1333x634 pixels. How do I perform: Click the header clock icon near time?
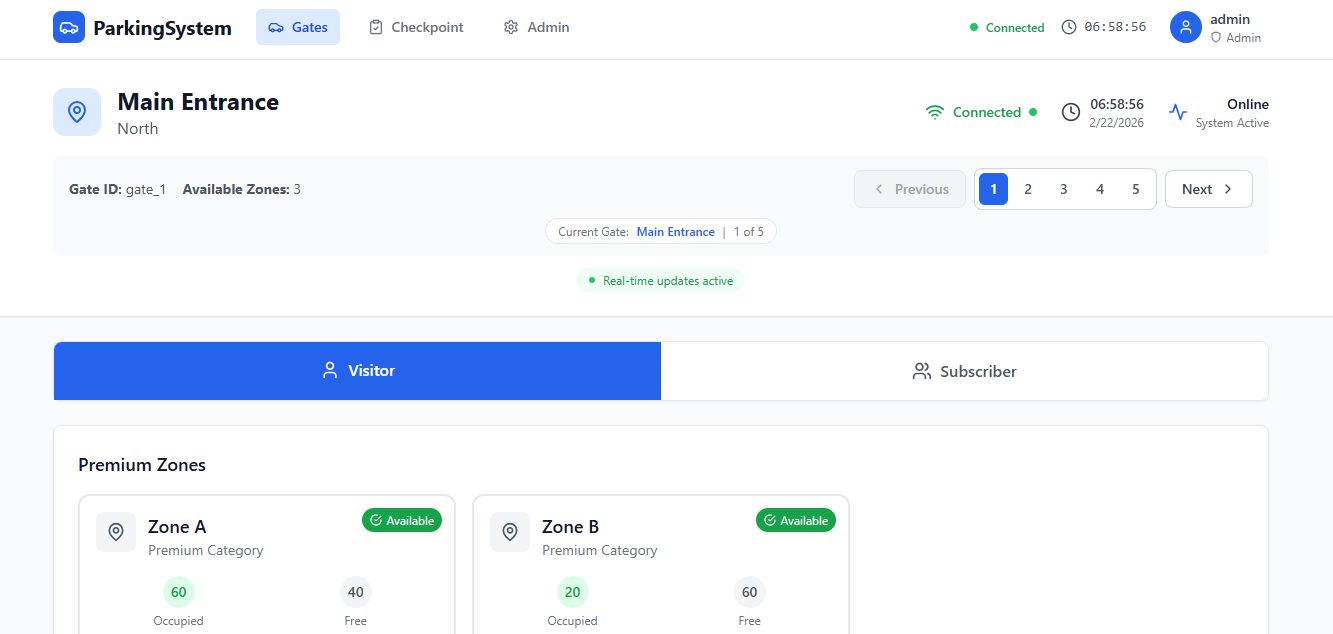(1069, 27)
